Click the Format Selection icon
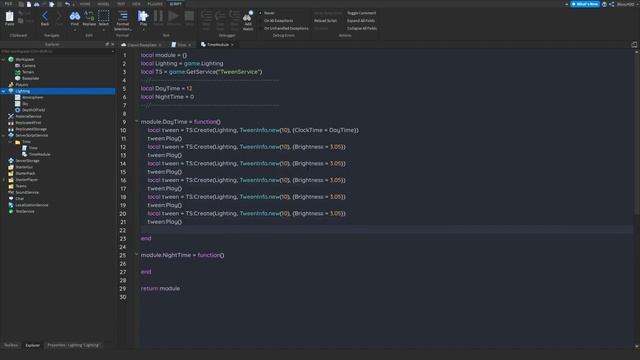The width and height of the screenshot is (640, 360). click(x=122, y=20)
